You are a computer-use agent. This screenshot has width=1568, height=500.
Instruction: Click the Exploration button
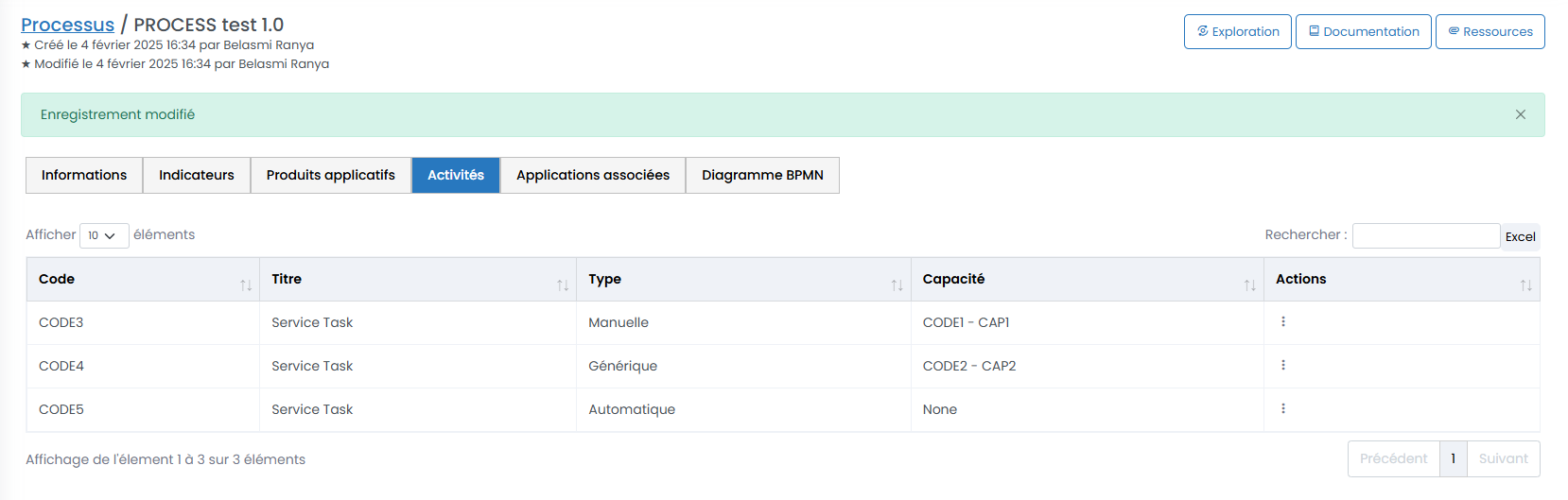(1237, 32)
